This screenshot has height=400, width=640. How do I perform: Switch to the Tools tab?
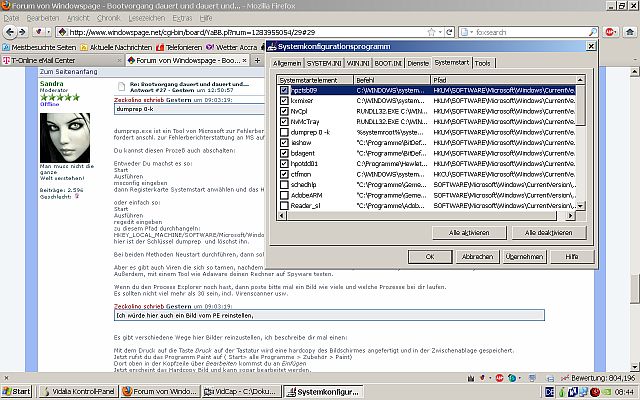tap(482, 63)
